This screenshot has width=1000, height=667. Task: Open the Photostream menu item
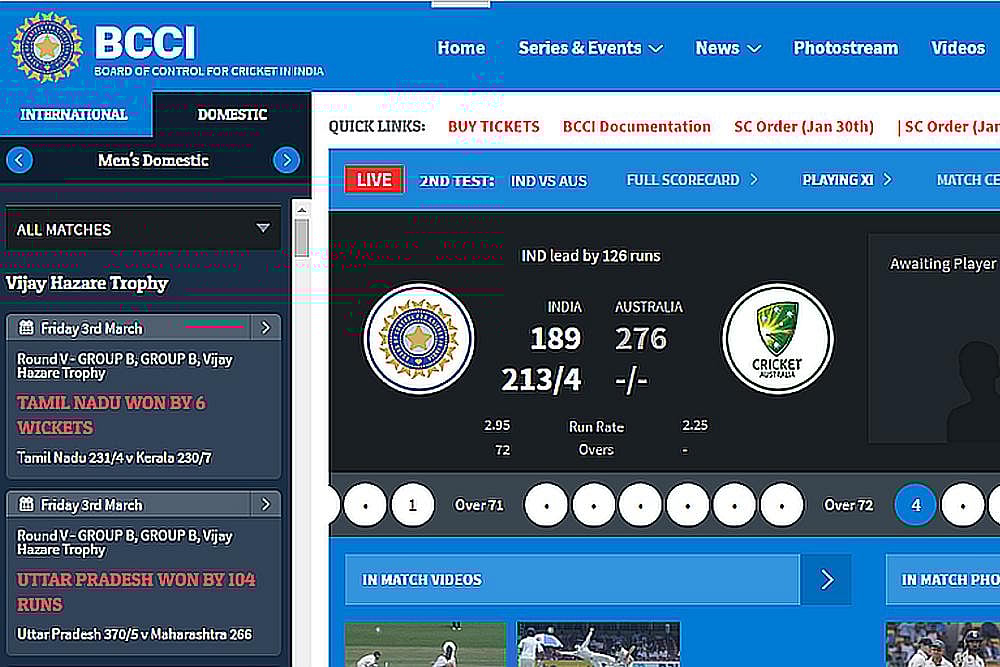tap(845, 48)
